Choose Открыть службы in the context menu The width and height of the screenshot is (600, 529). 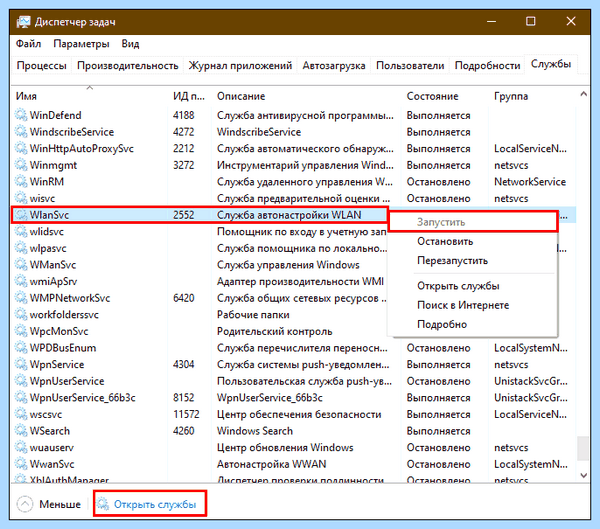tap(473, 286)
